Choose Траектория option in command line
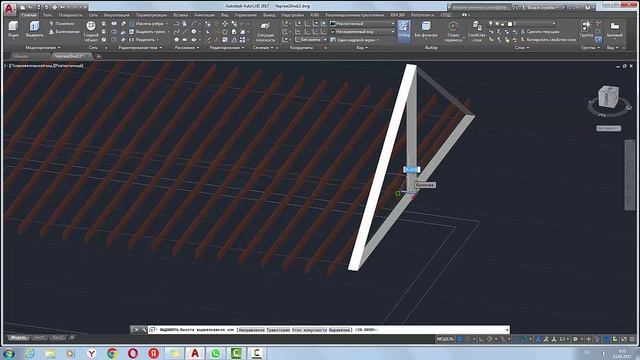This screenshot has height=360, width=640. [278, 330]
